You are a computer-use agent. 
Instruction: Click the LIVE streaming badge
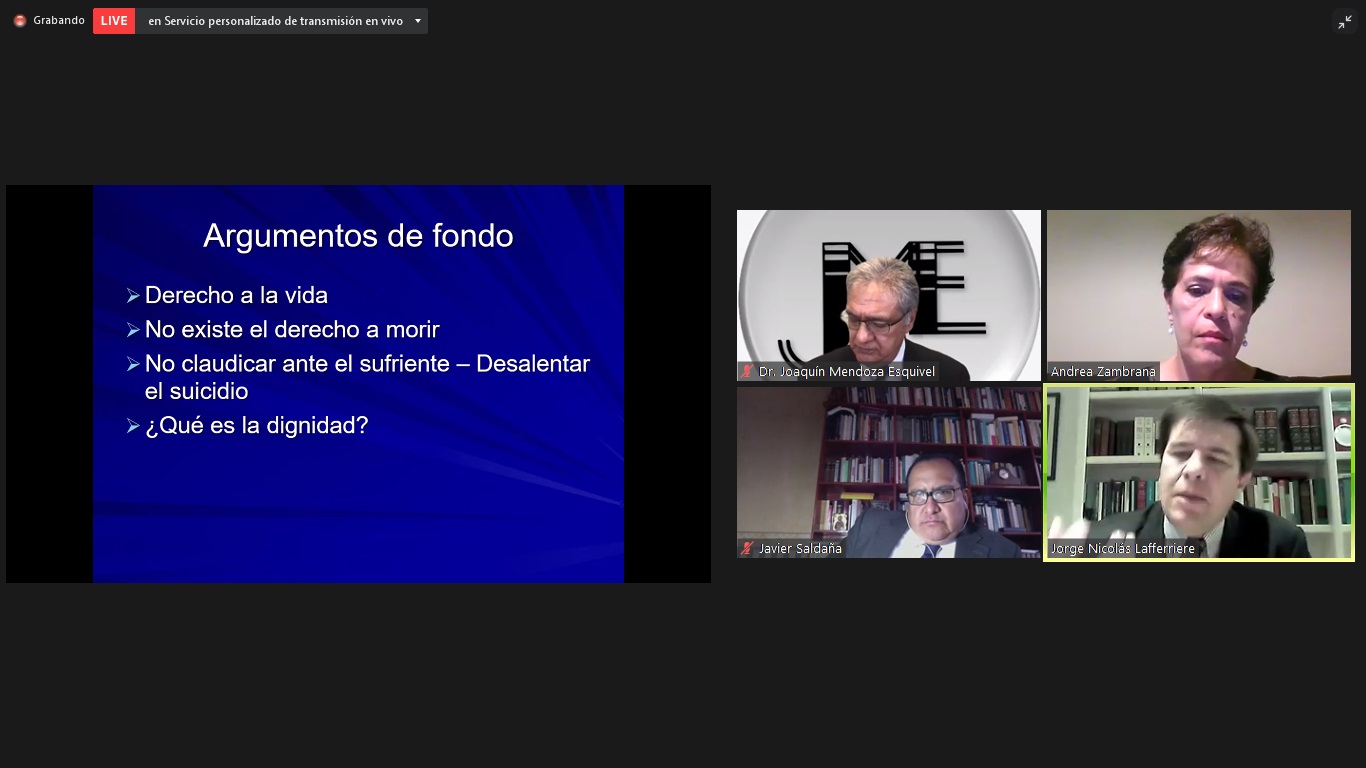tap(114, 21)
